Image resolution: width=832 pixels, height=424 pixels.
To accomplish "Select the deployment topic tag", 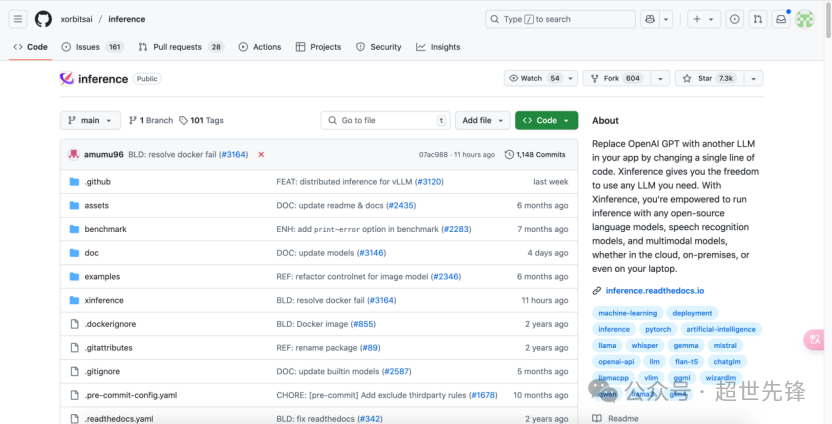I will 692,313.
